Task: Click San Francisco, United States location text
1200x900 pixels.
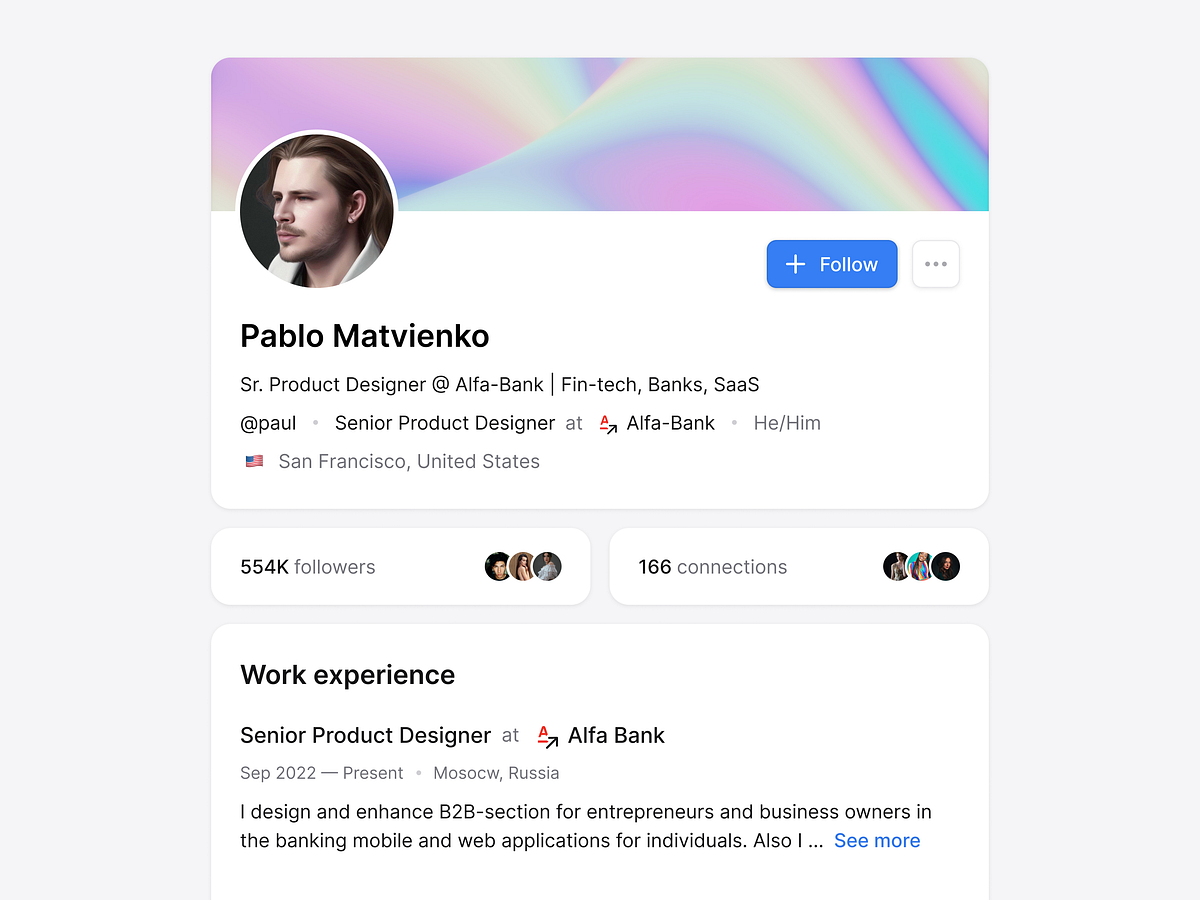Action: (x=408, y=461)
